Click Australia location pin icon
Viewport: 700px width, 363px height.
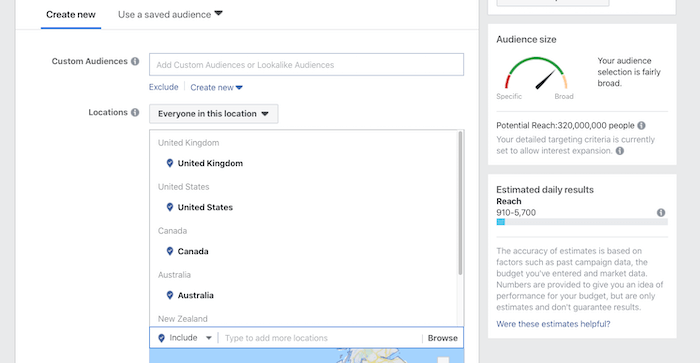pyautogui.click(x=170, y=295)
